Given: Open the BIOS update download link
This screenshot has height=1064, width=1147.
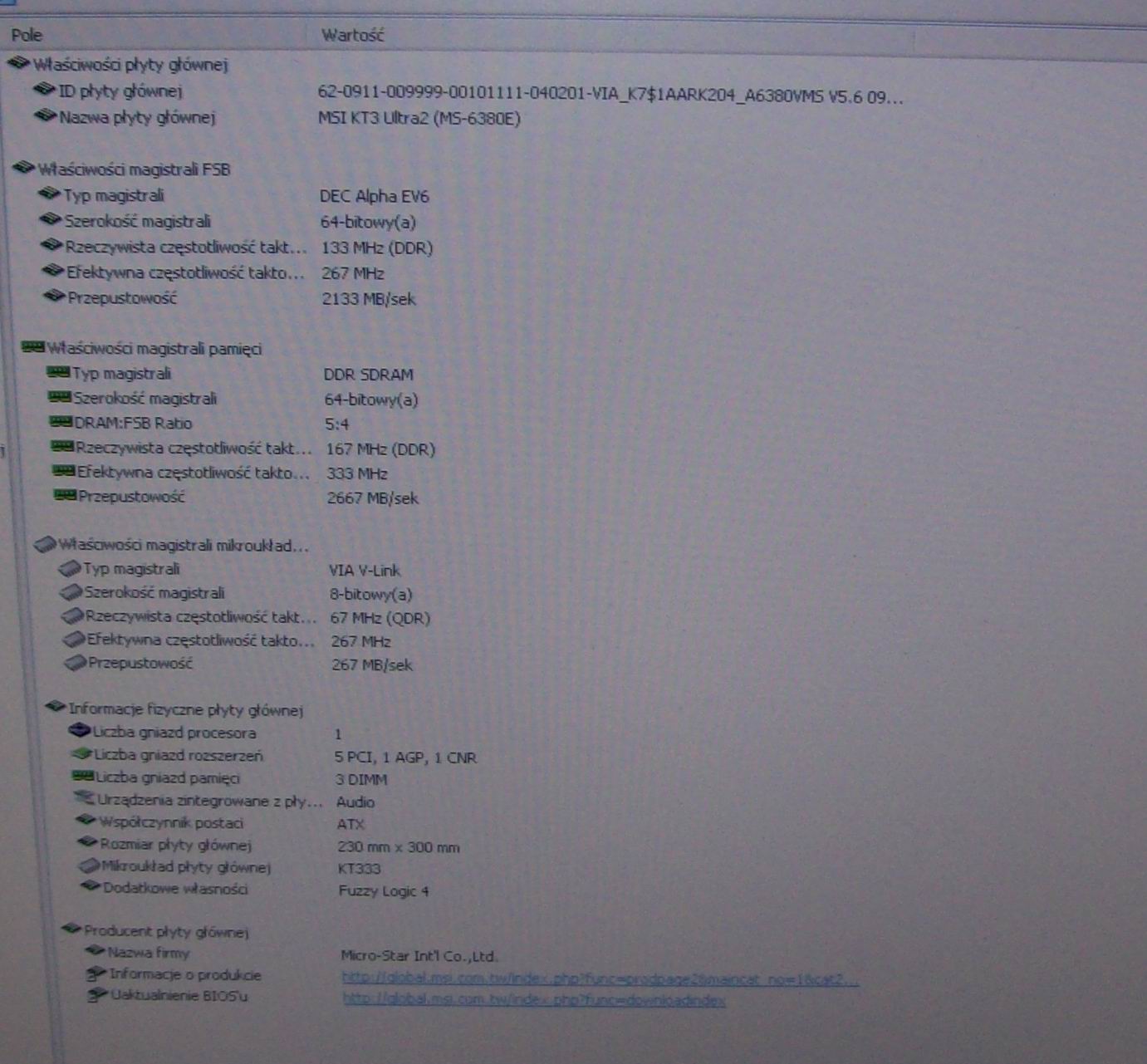Looking at the screenshot, I should 534,1000.
